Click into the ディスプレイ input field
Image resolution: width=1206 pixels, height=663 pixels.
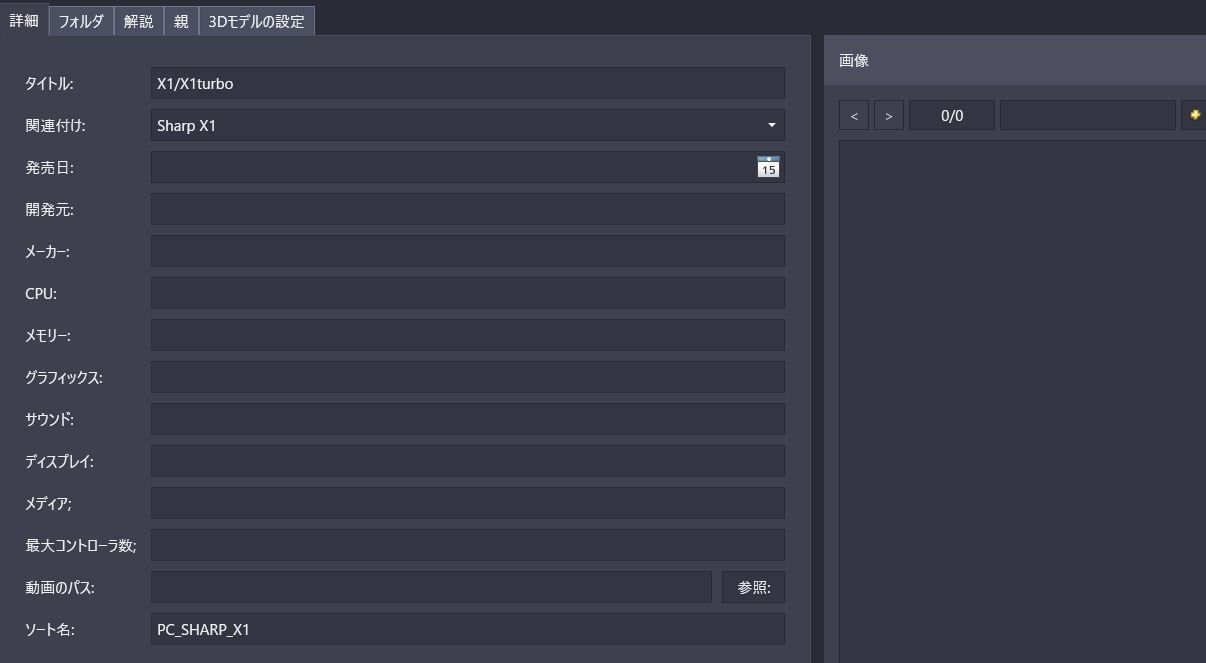point(468,461)
